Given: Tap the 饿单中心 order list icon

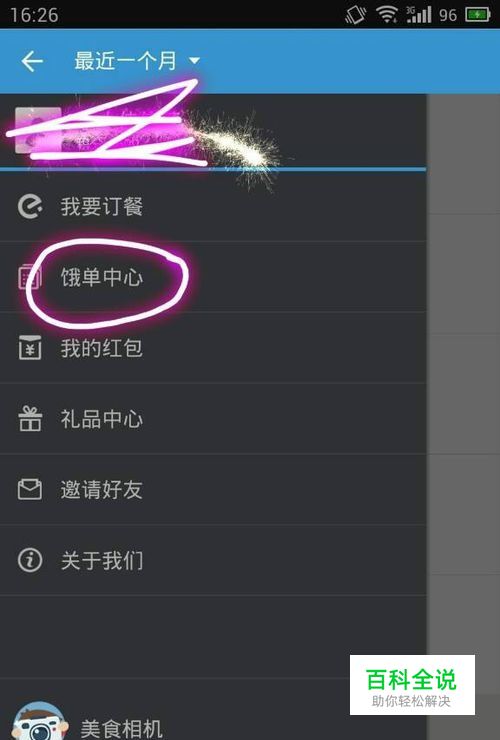Looking at the screenshot, I should click(30, 277).
